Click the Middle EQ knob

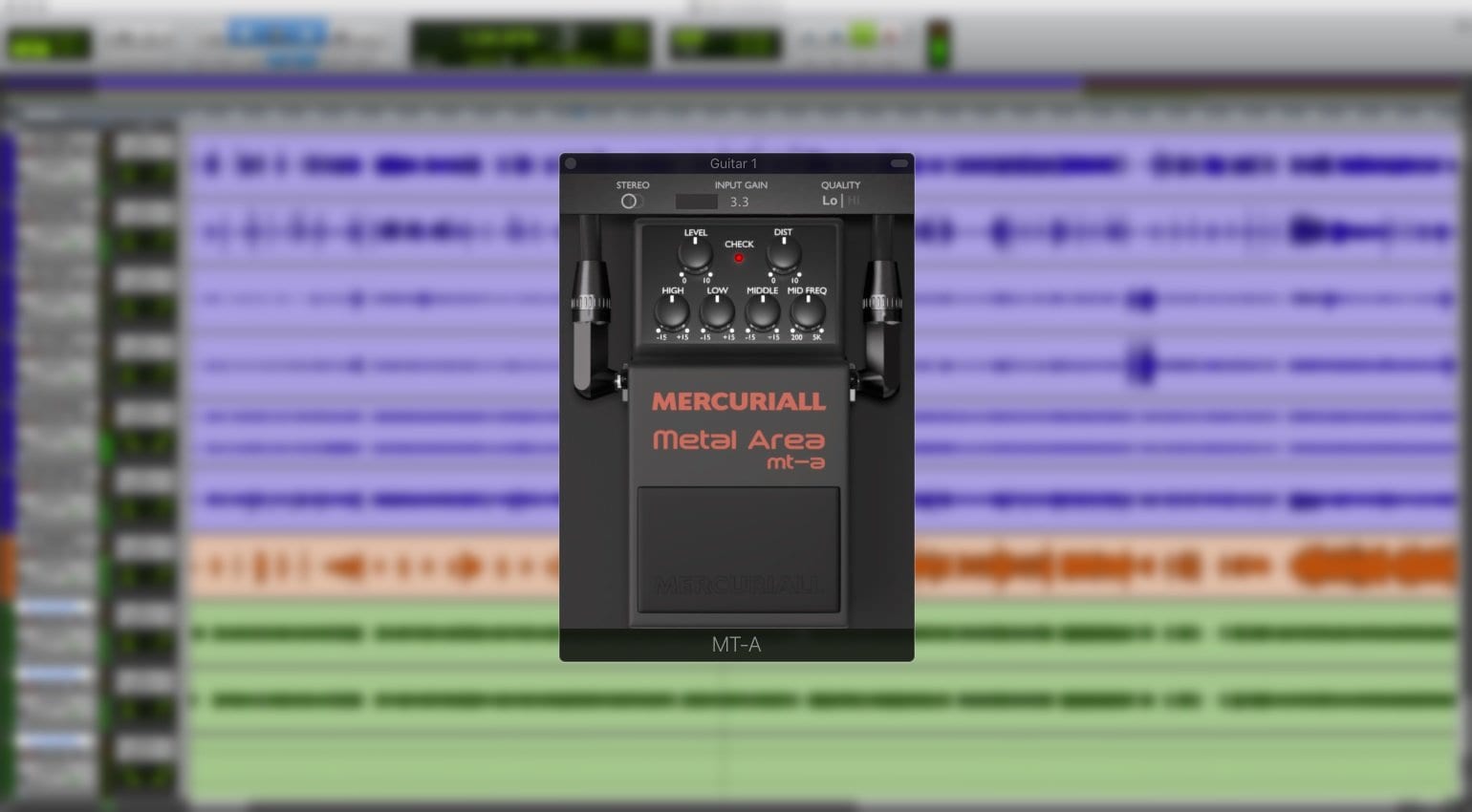click(762, 312)
